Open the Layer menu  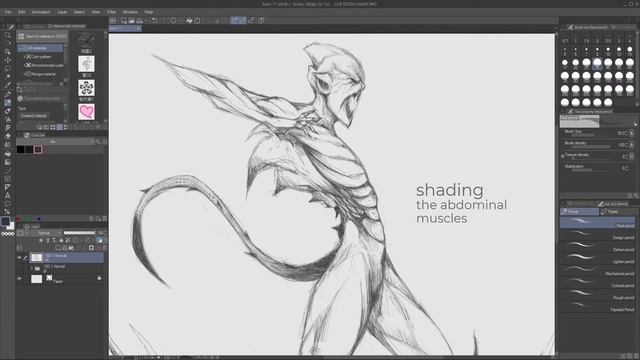62,12
